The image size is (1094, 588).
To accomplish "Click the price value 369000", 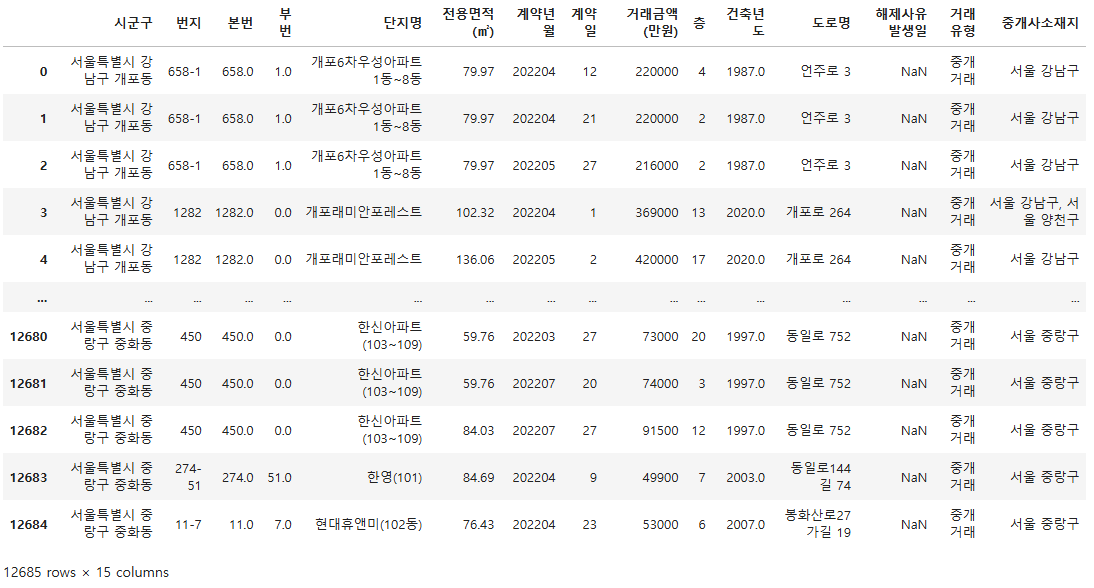I will coord(657,213).
